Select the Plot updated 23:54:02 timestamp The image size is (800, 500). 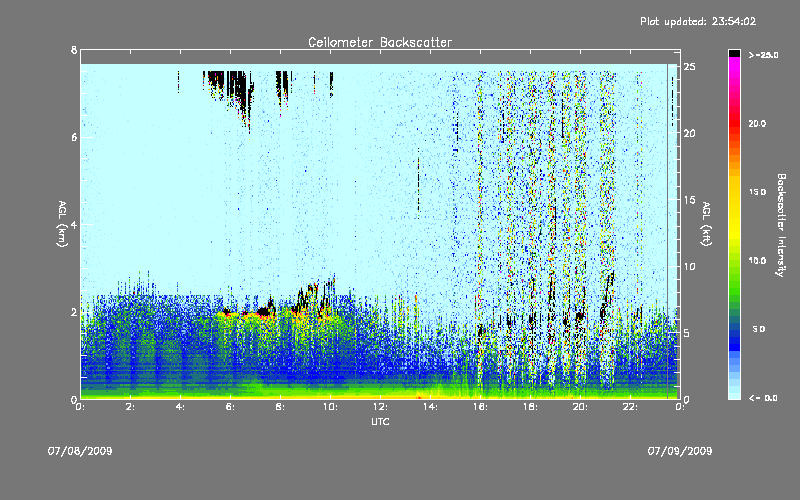pos(698,21)
